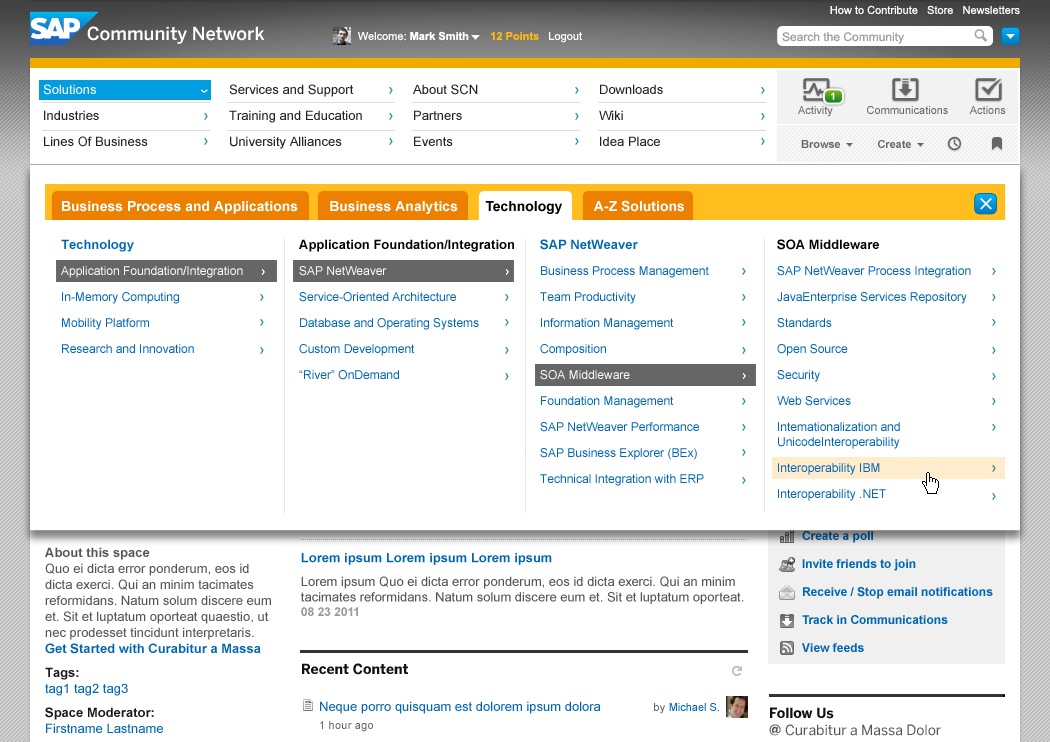Viewport: 1050px width, 742px height.
Task: Open Lorem ipsum article headline
Action: click(426, 558)
